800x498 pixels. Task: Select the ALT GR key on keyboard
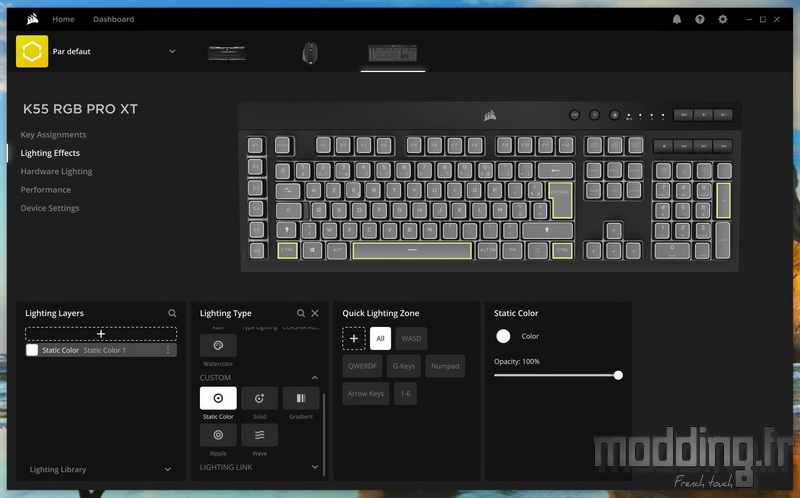coord(487,251)
